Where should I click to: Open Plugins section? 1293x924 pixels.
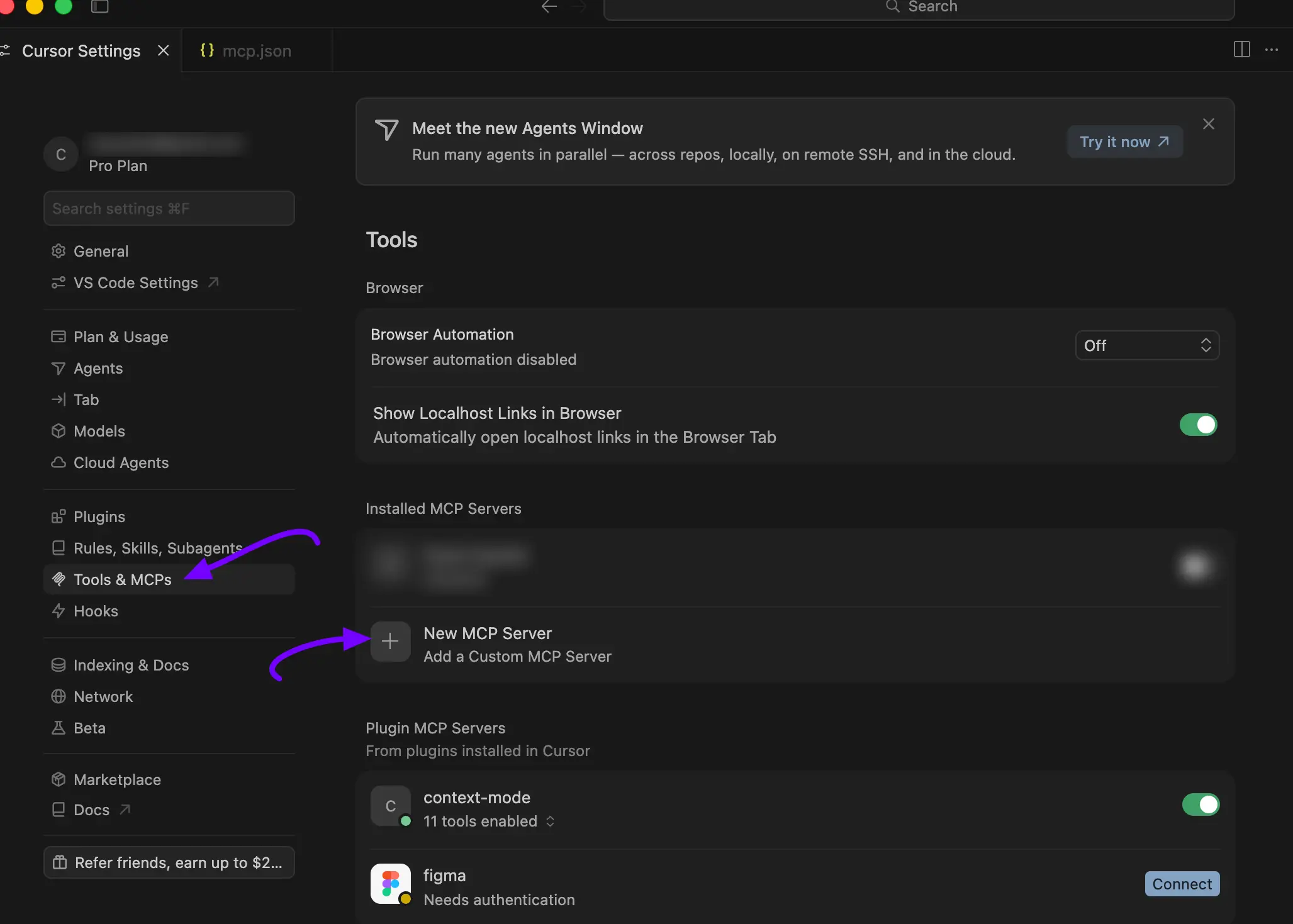(99, 516)
